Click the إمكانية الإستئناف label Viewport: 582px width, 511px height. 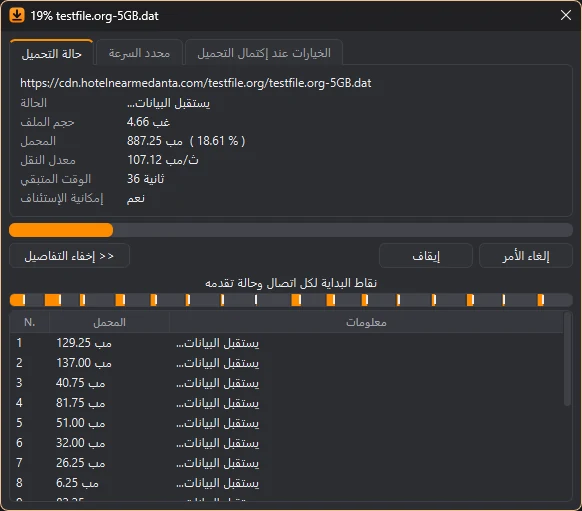click(62, 198)
